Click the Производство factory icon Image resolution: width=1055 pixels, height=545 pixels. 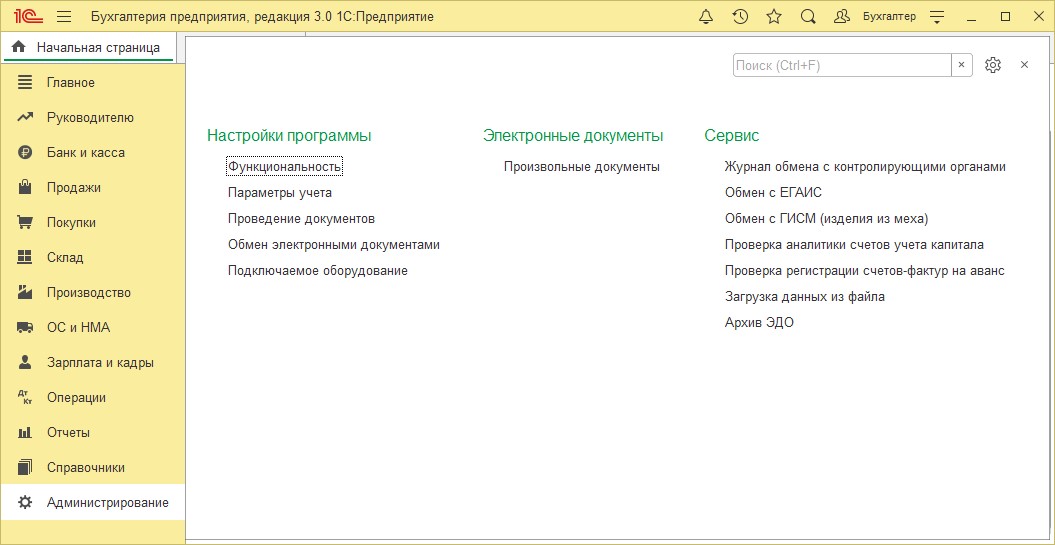click(25, 292)
